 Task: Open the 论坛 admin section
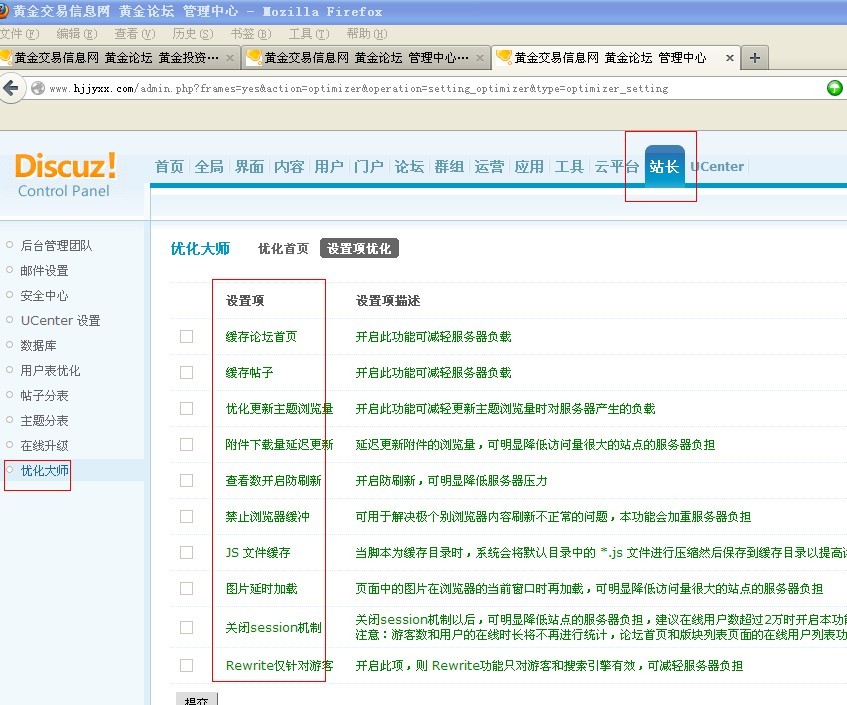409,166
